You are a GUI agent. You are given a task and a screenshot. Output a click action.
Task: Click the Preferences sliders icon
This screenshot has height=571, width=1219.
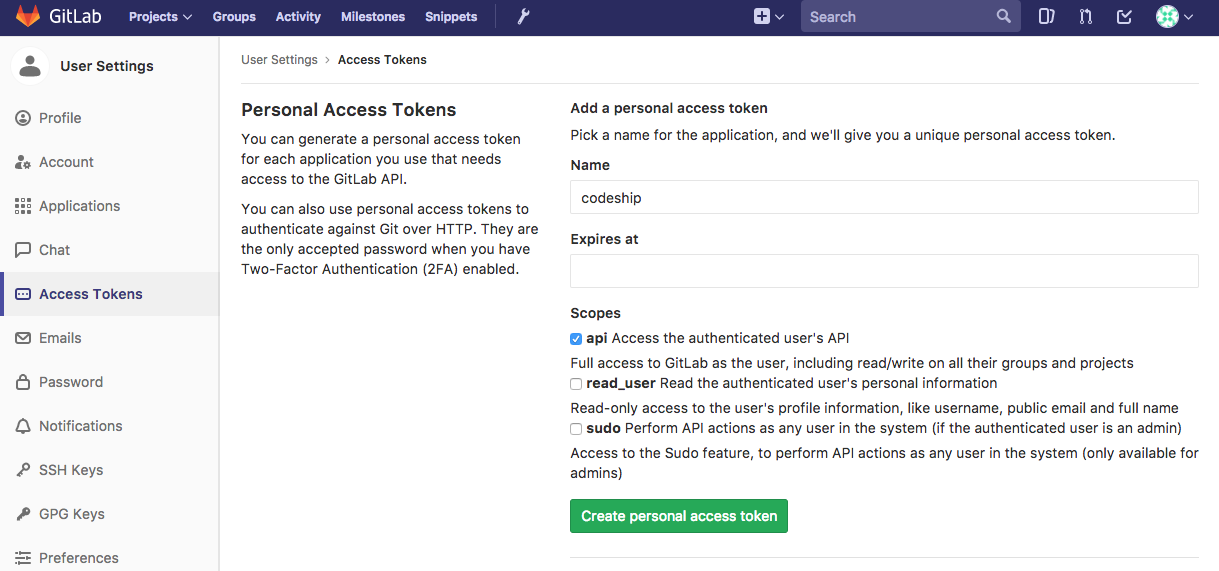click(23, 558)
